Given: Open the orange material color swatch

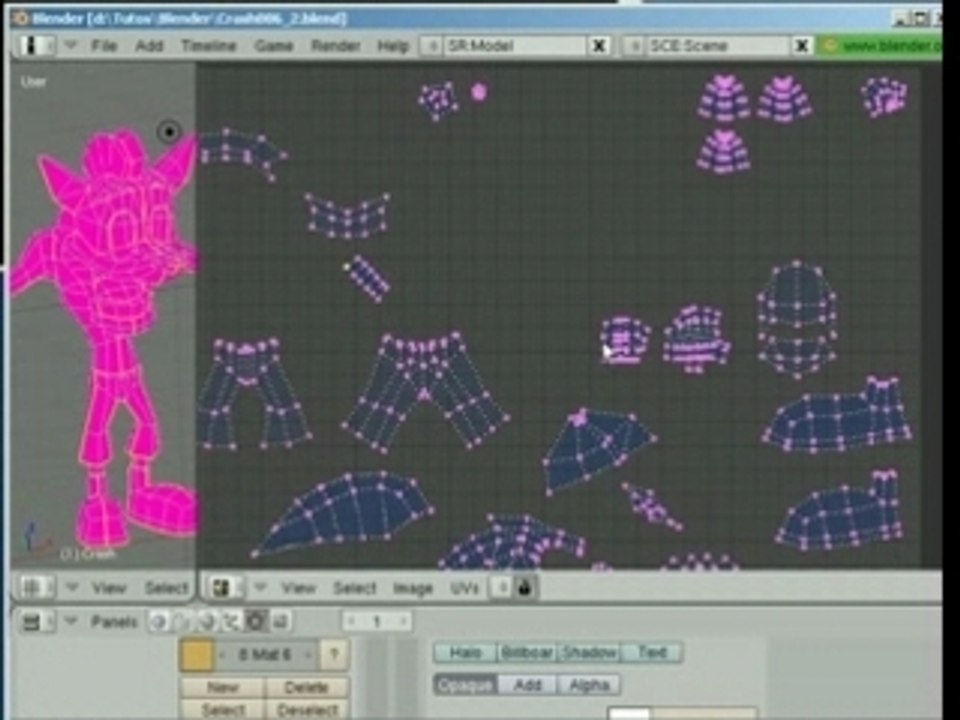Looking at the screenshot, I should [x=197, y=655].
